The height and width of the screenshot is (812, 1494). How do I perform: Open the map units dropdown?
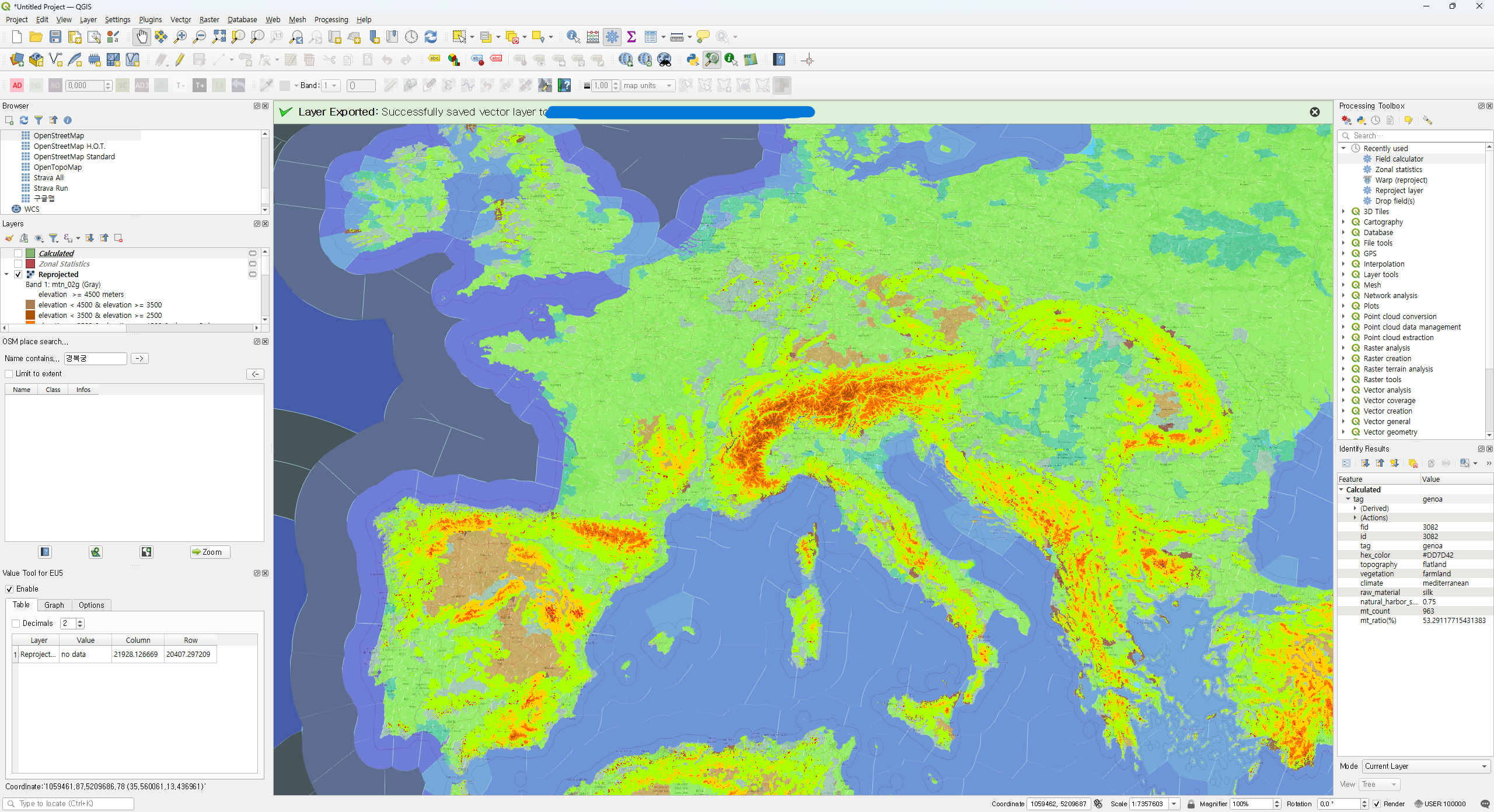coord(648,86)
